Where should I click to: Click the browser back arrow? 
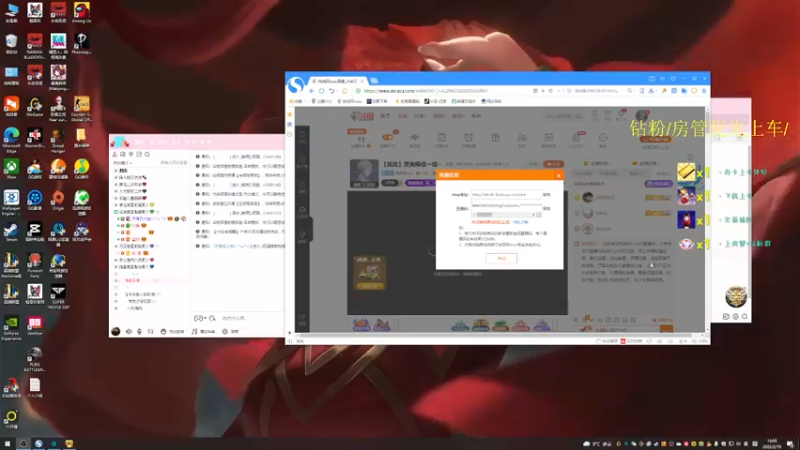coord(312,91)
